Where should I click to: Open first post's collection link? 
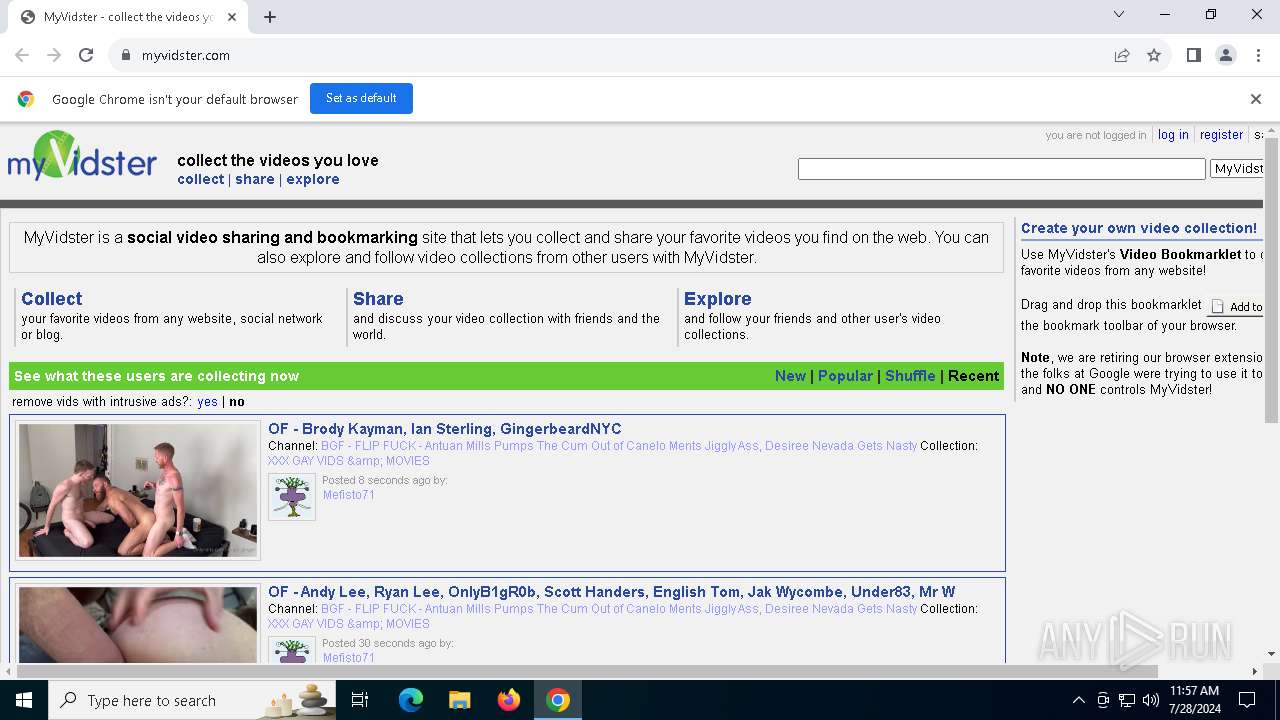tap(349, 461)
